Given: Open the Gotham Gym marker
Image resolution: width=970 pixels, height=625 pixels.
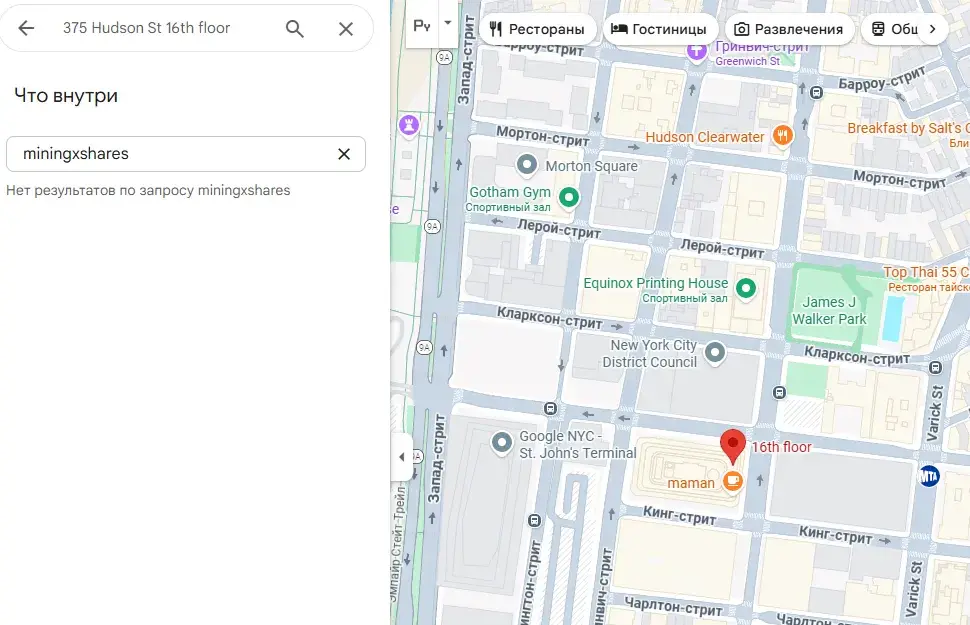Looking at the screenshot, I should 569,197.
